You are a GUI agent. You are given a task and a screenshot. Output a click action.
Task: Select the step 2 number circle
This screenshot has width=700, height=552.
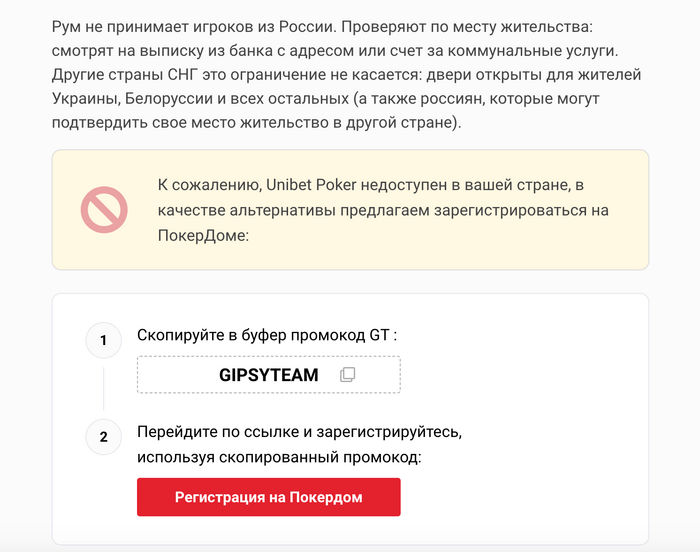[104, 437]
